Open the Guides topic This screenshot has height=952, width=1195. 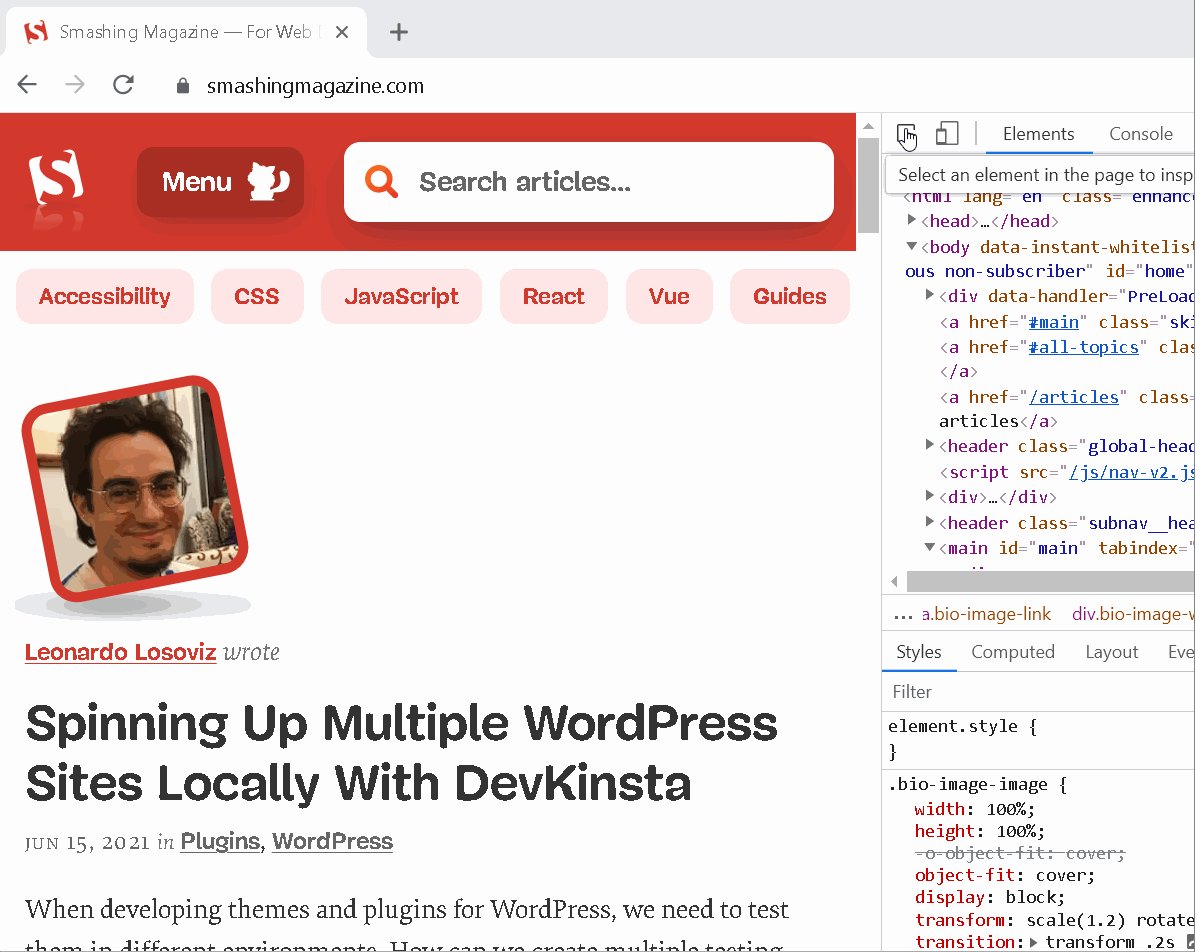(790, 296)
